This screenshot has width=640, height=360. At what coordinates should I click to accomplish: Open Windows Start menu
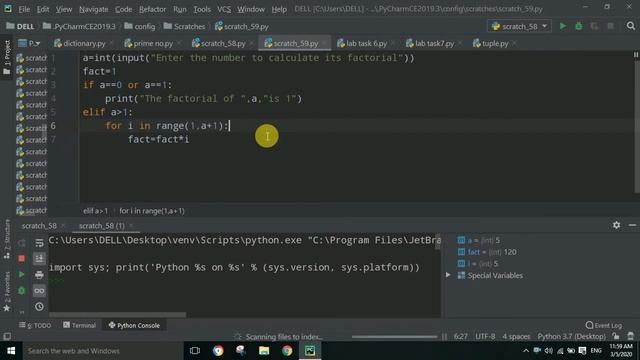11,351
